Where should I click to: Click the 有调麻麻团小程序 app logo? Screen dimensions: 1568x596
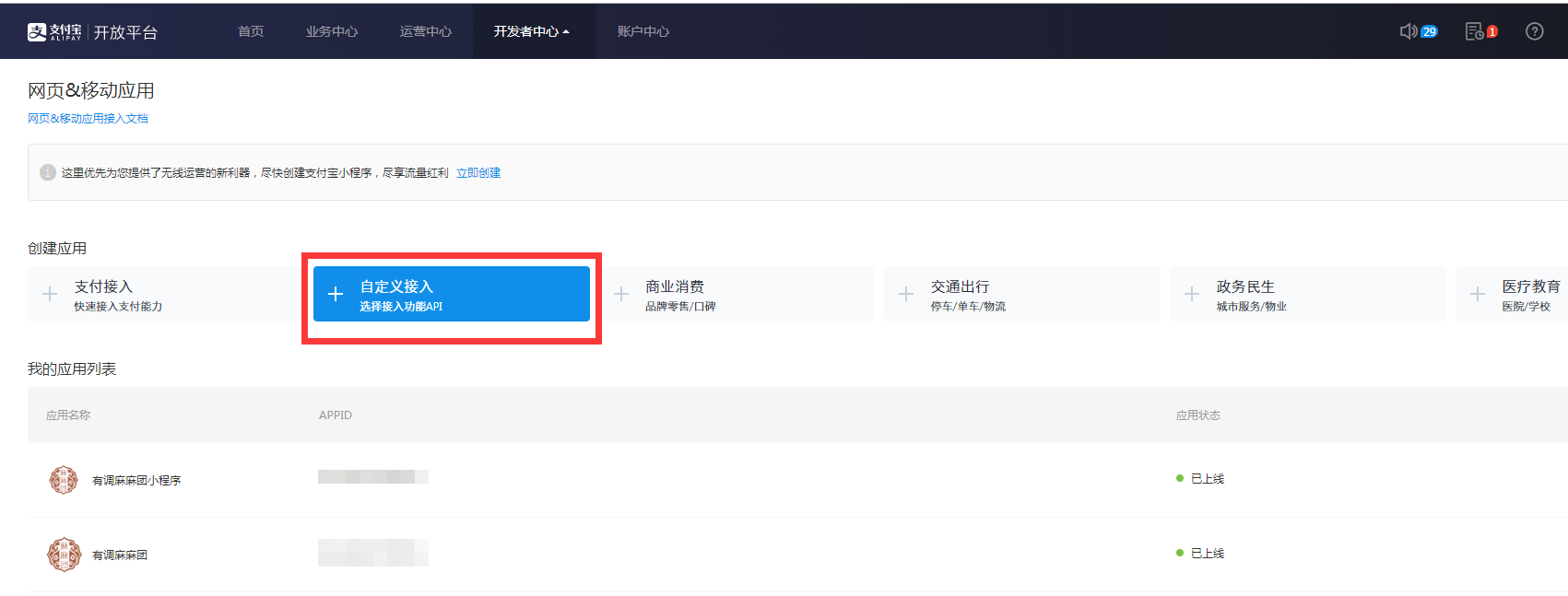64,480
